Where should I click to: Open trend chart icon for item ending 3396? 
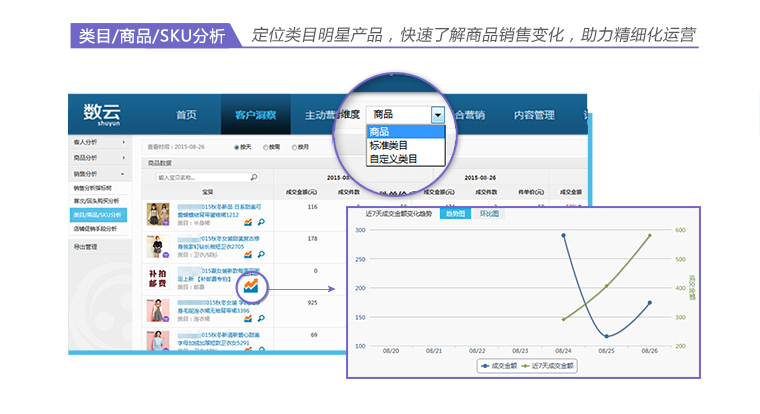[248, 318]
